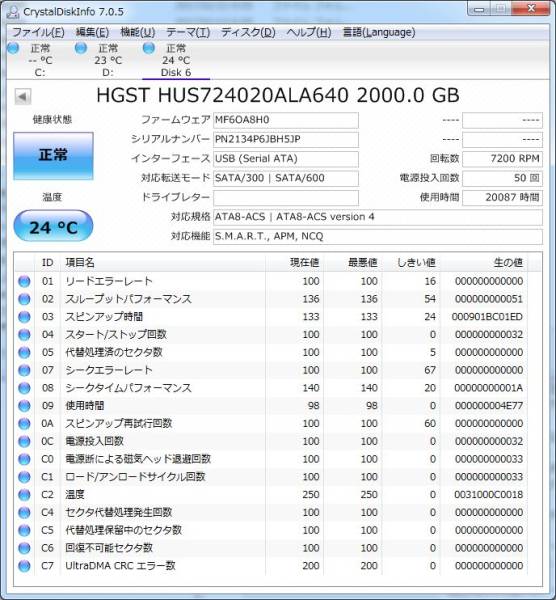Click the status icon for ID C5
The width and height of the screenshot is (556, 600).
(24, 530)
